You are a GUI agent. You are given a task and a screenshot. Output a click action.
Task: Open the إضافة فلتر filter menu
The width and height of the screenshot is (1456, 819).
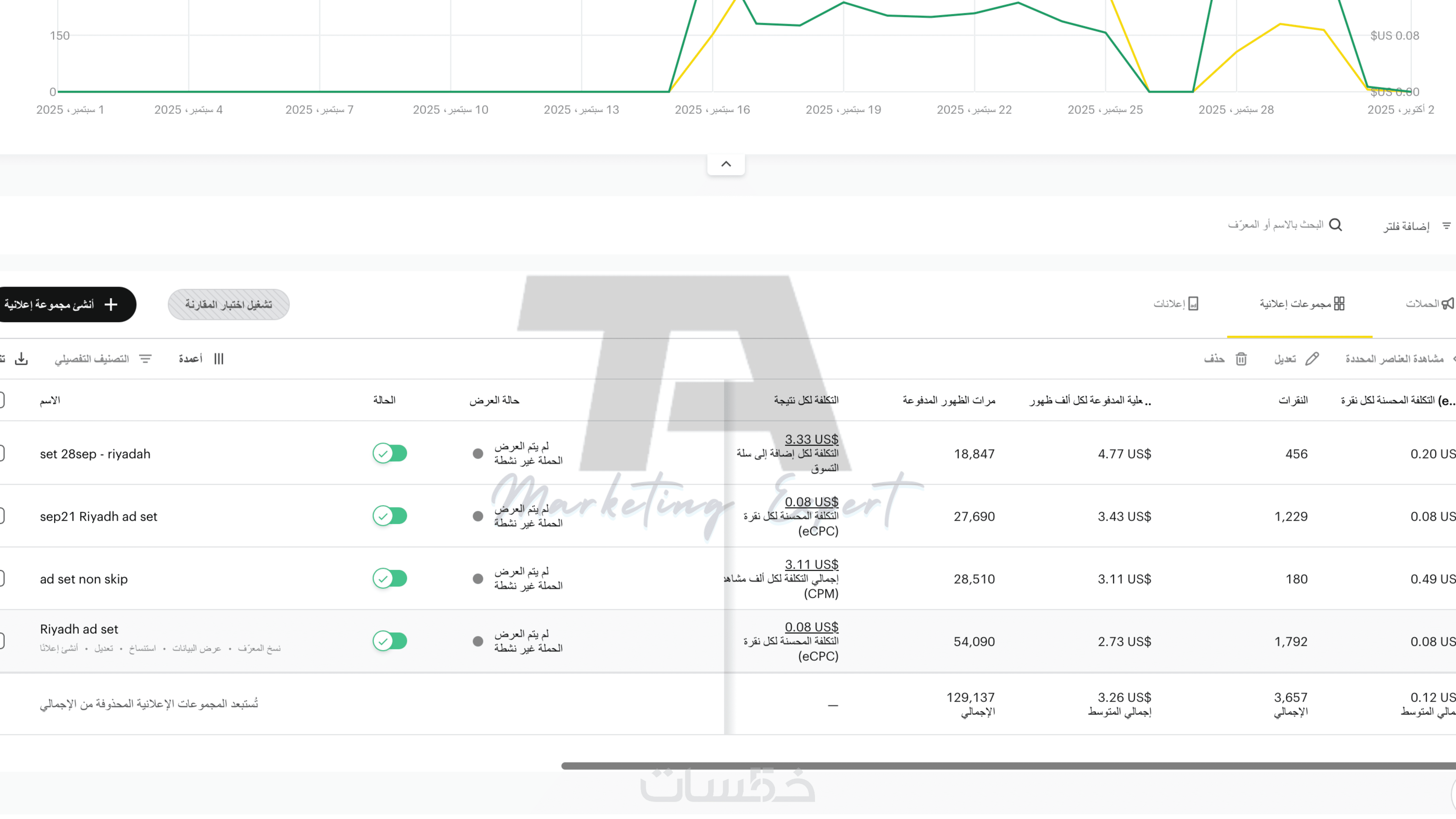coord(1417,226)
